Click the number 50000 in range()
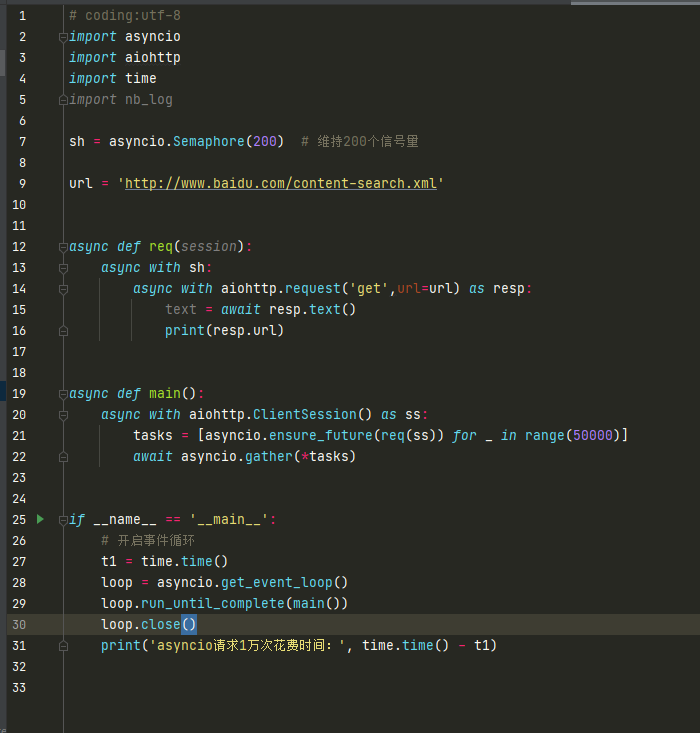The width and height of the screenshot is (700, 733). 593,435
